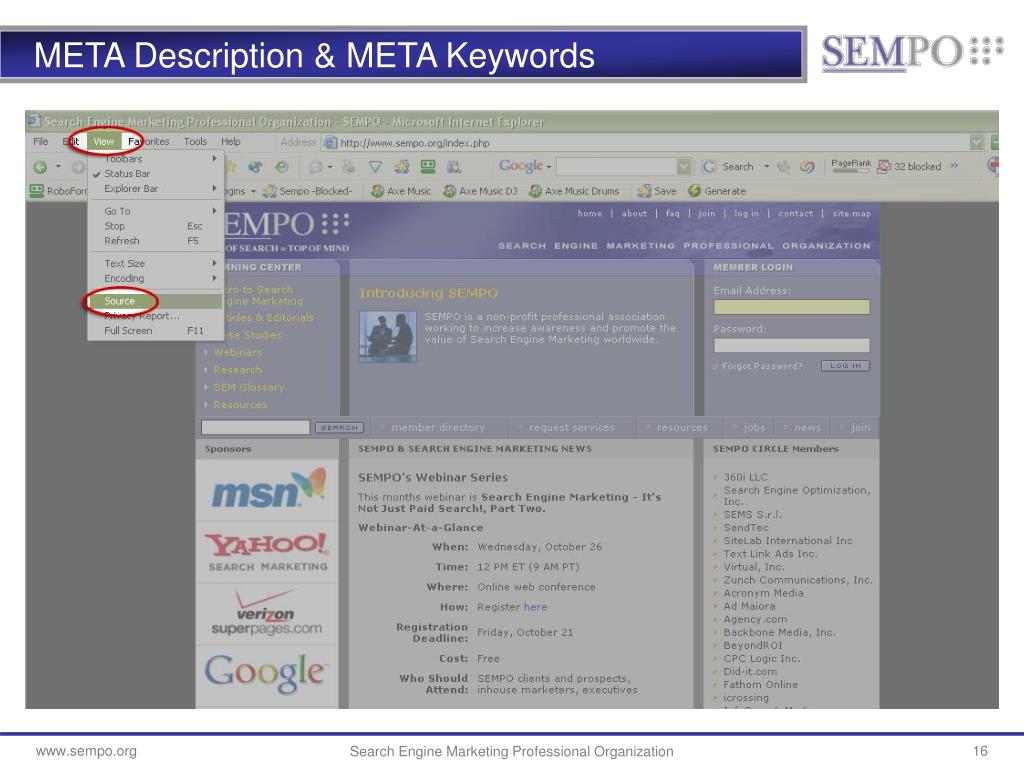
Task: Click the LOG IN button
Action: click(x=845, y=366)
